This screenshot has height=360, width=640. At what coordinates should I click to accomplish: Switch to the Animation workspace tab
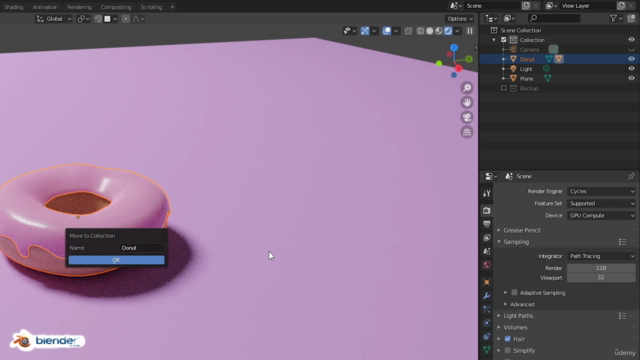point(45,7)
